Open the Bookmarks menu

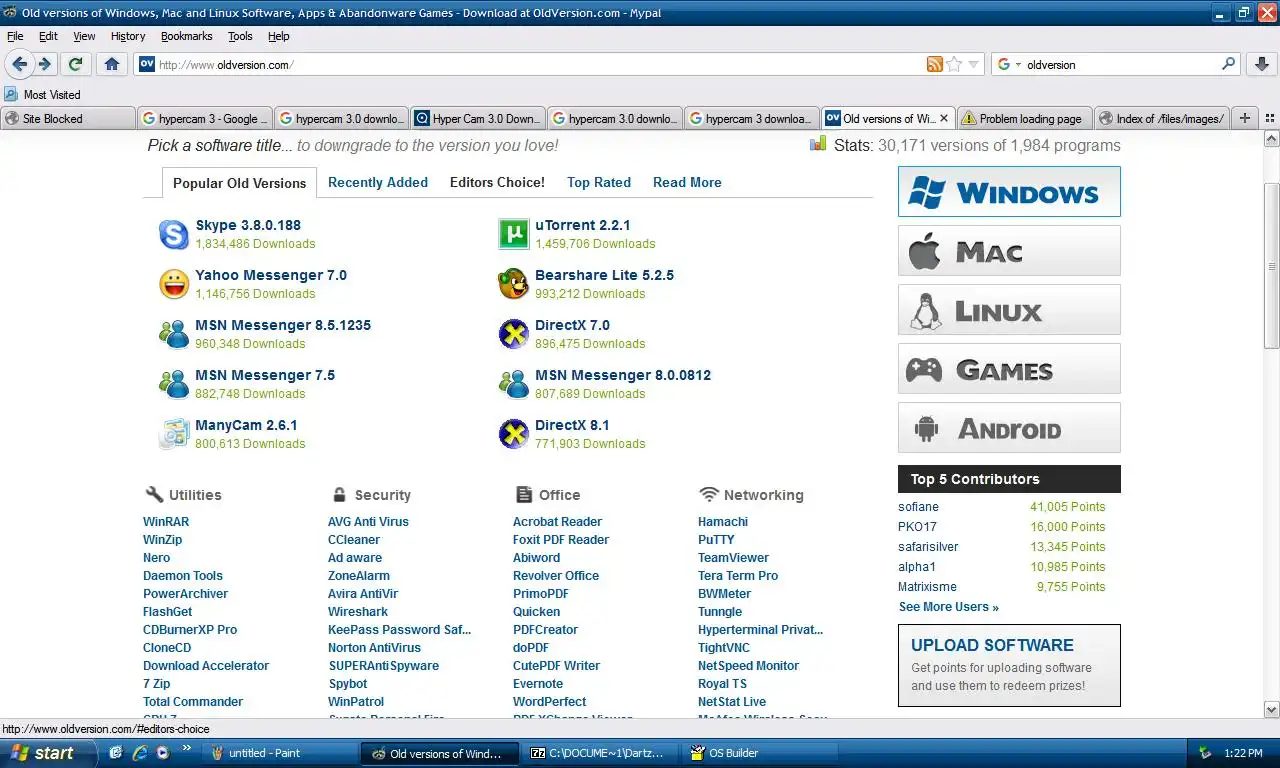(x=186, y=36)
